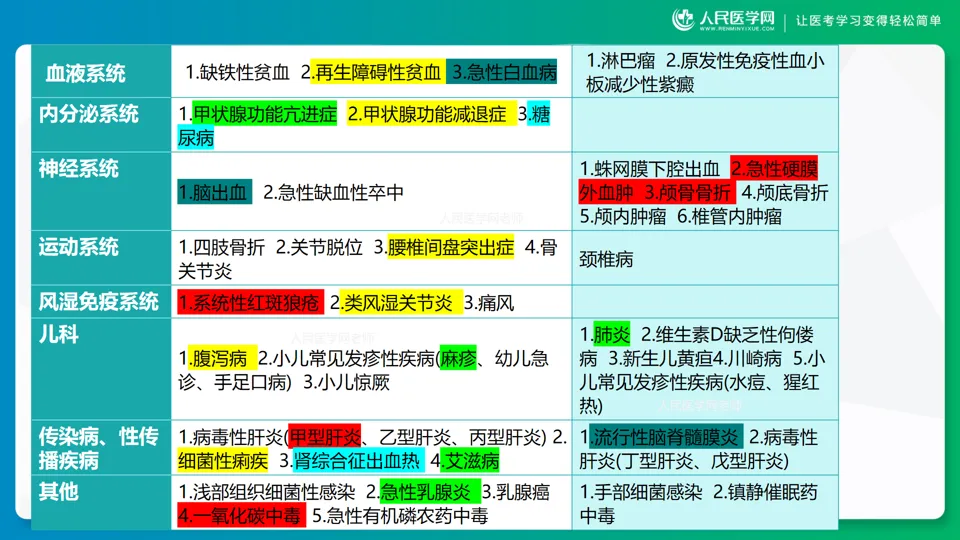Click the text 2.急性缺血性卒中

pyautogui.click(x=334, y=192)
